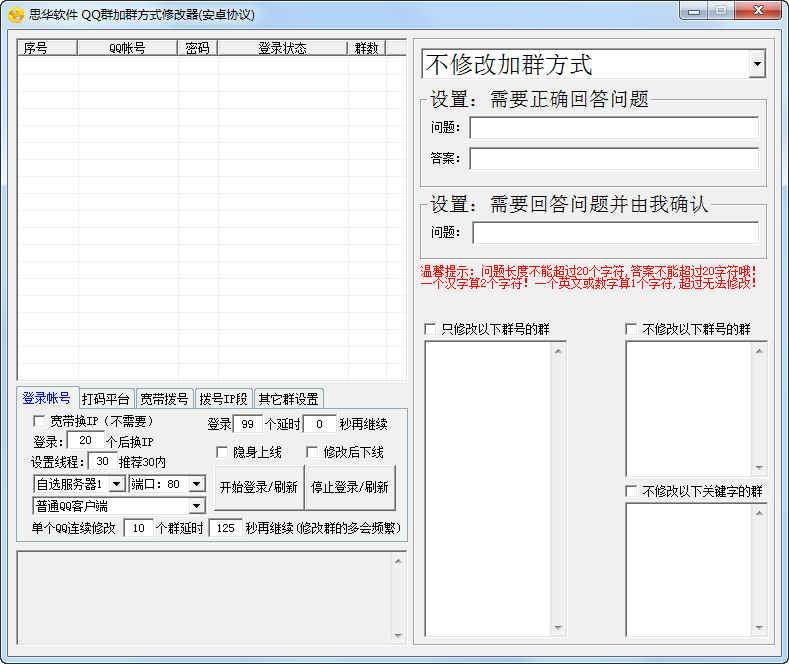The width and height of the screenshot is (789, 664).
Task: Click the app icon in title bar
Action: pos(15,14)
